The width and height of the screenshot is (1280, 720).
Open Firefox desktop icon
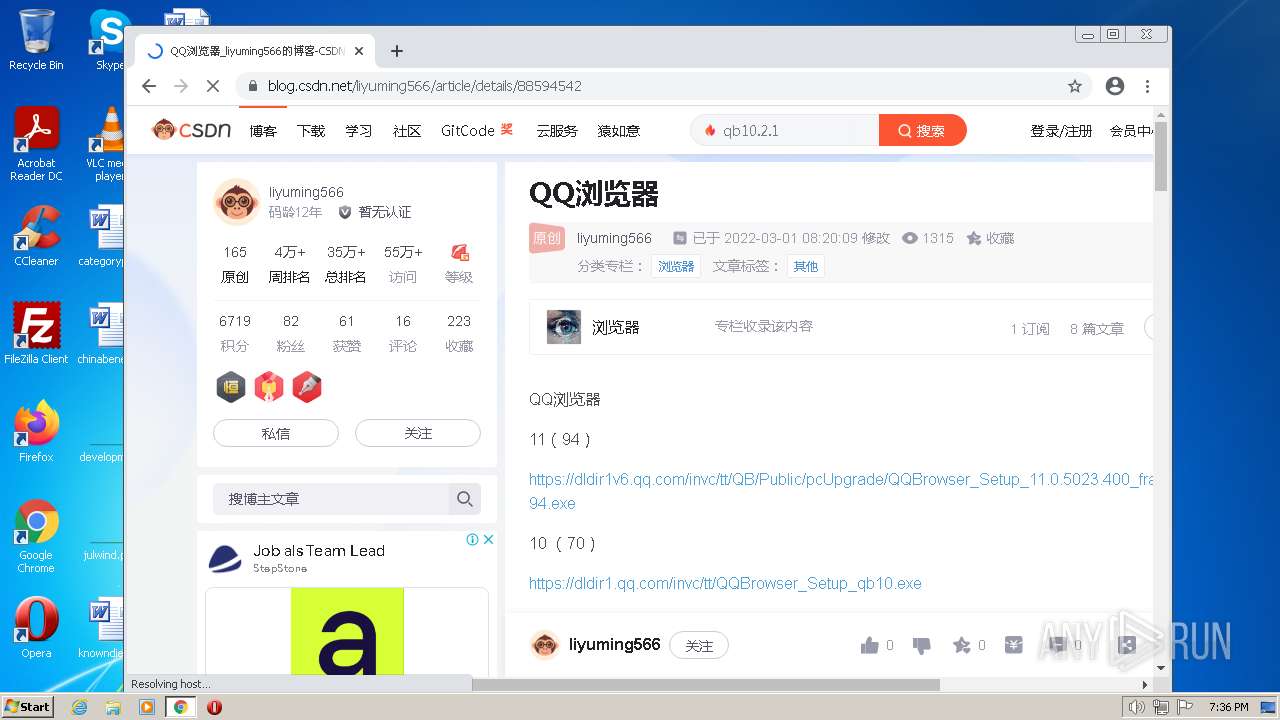click(36, 432)
